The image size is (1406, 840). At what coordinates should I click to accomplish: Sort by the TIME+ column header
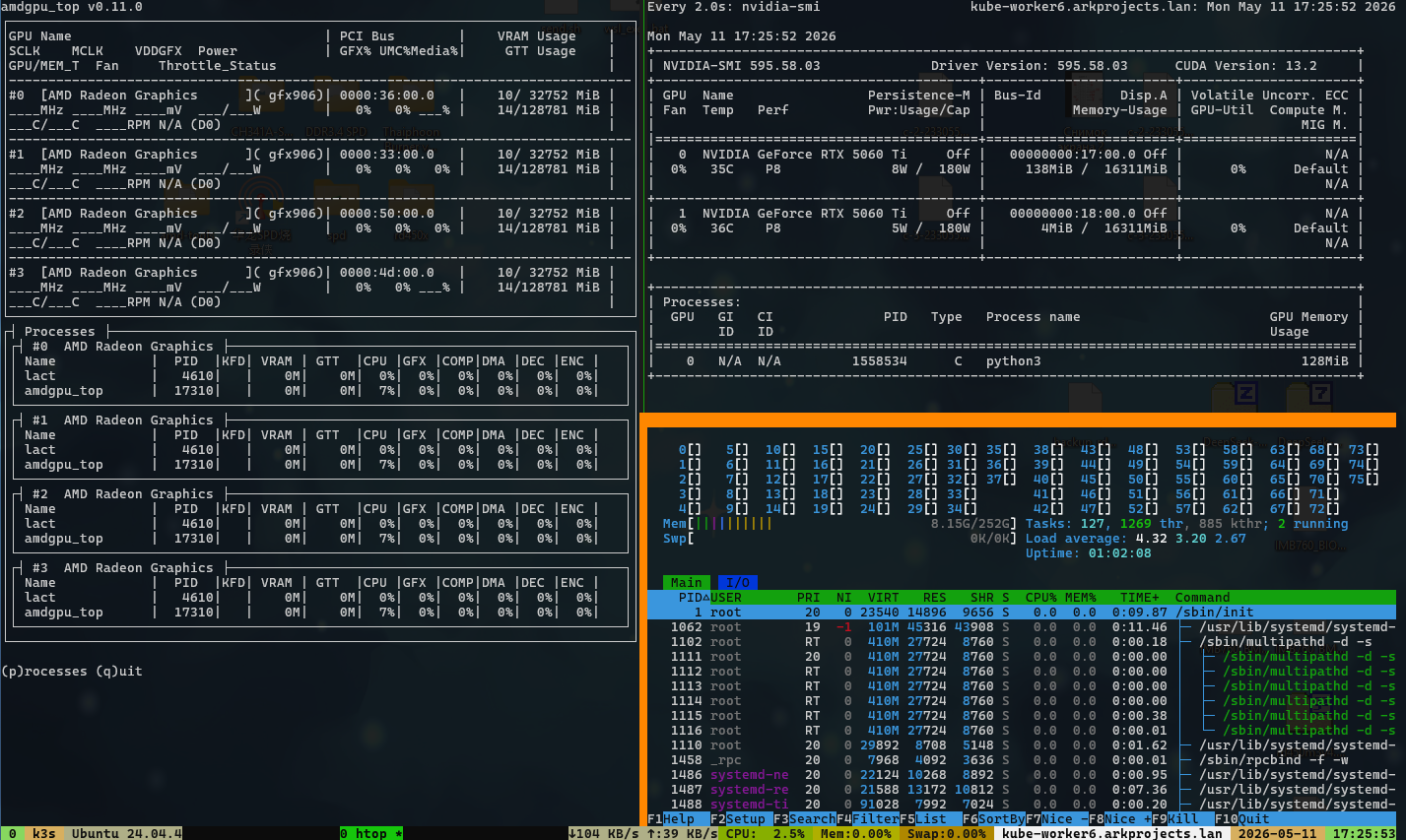1140,598
